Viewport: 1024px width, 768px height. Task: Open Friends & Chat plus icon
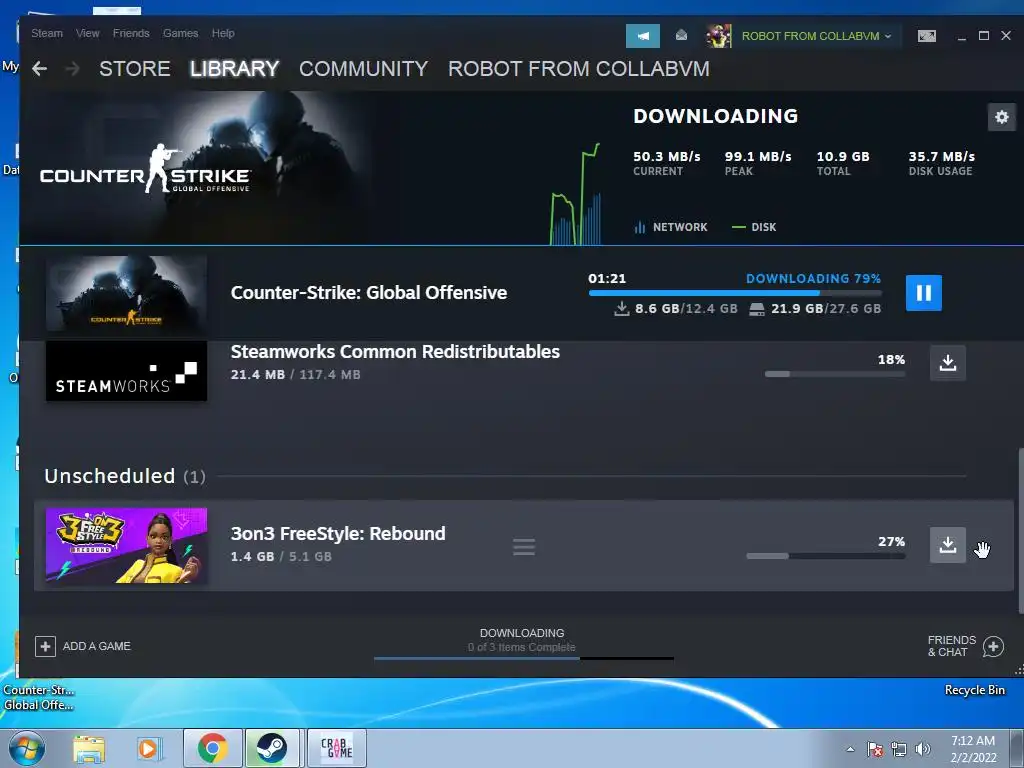tap(993, 647)
